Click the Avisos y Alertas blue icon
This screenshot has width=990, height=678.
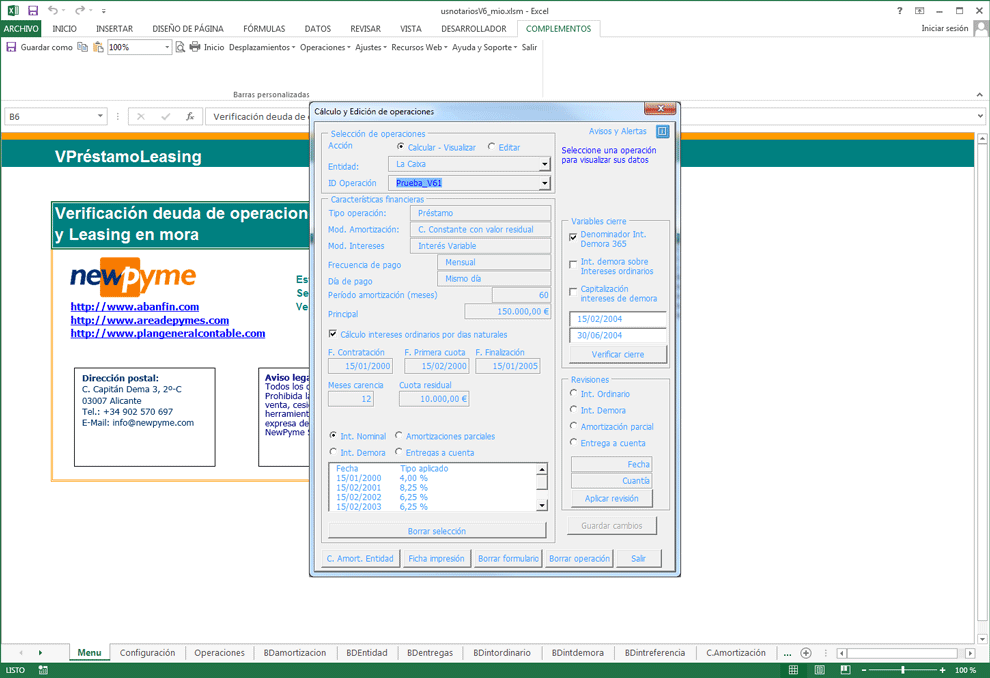point(662,131)
